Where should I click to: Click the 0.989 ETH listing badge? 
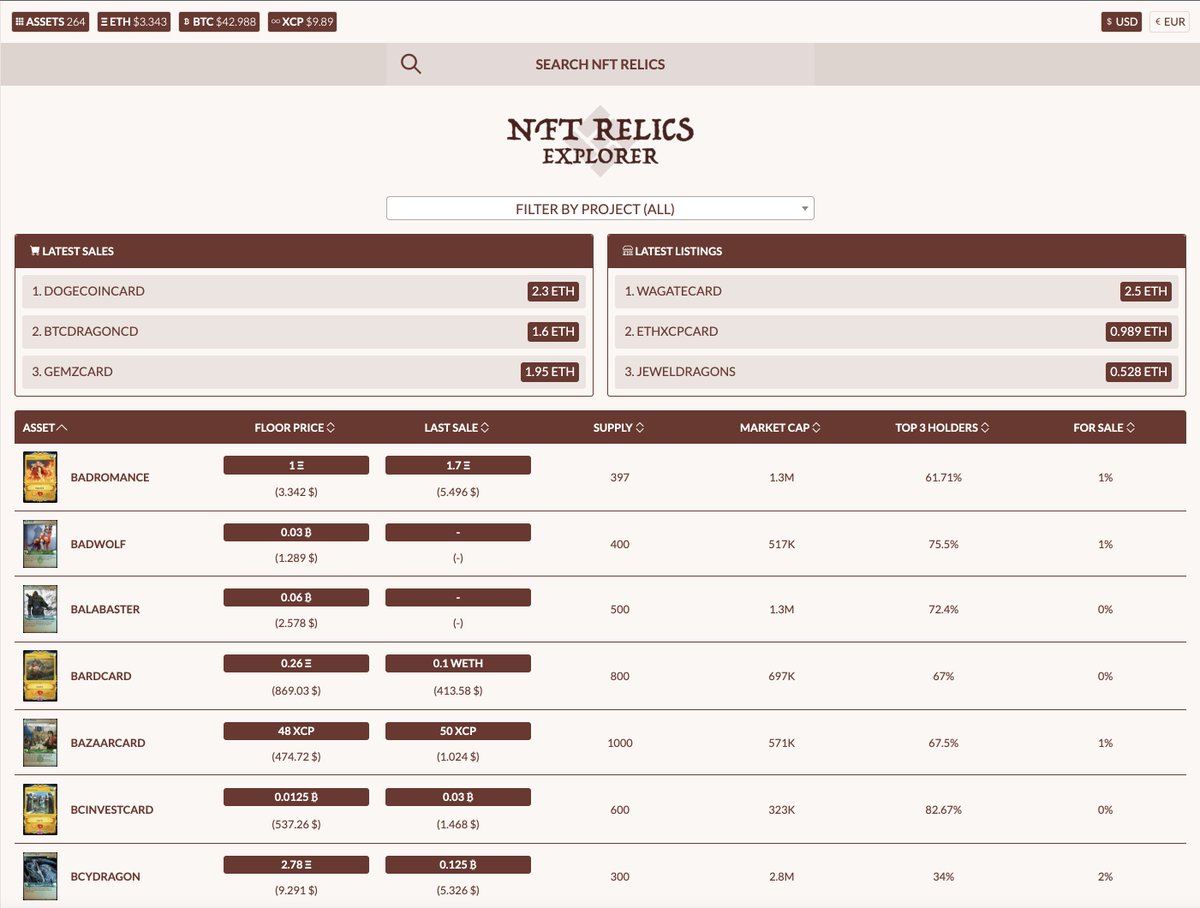pyautogui.click(x=1138, y=331)
